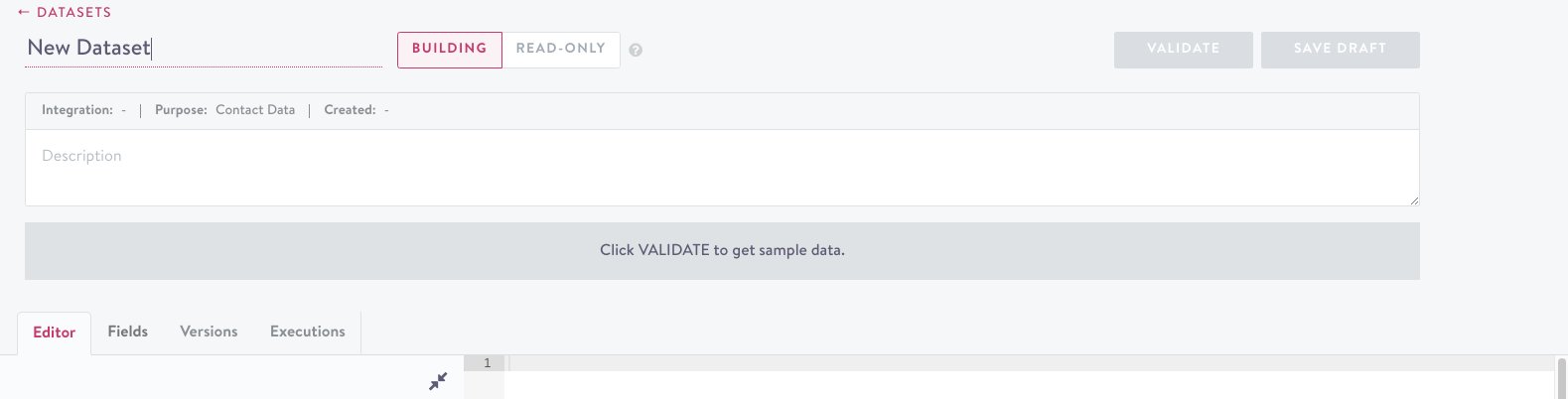Click the Description box resize handle

[1414, 200]
